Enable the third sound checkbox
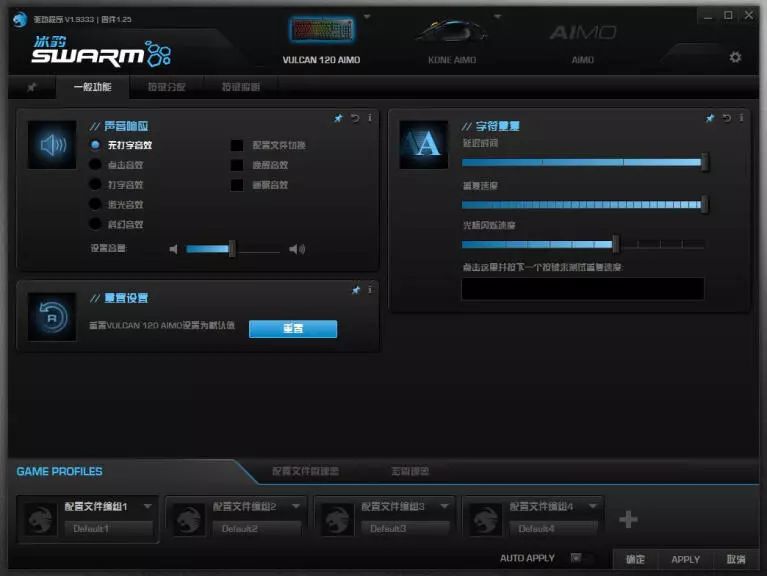Viewport: 767px width, 576px height. 237,185
